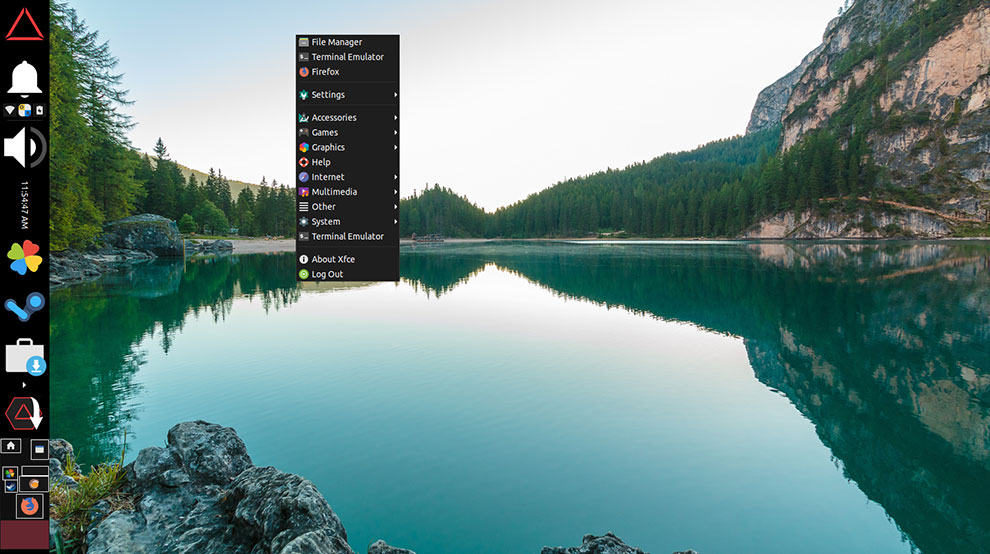Open the Graphics submenu
The width and height of the screenshot is (990, 554).
coord(347,147)
